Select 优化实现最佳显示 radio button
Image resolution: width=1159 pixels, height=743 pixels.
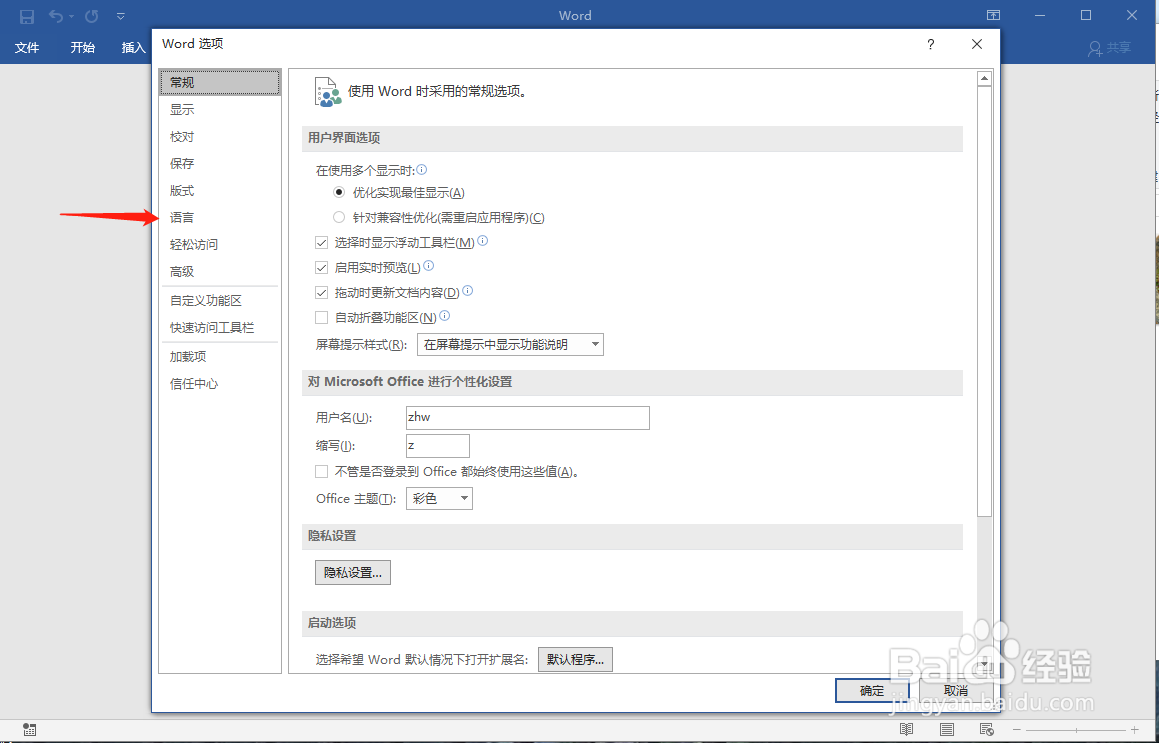coord(339,192)
